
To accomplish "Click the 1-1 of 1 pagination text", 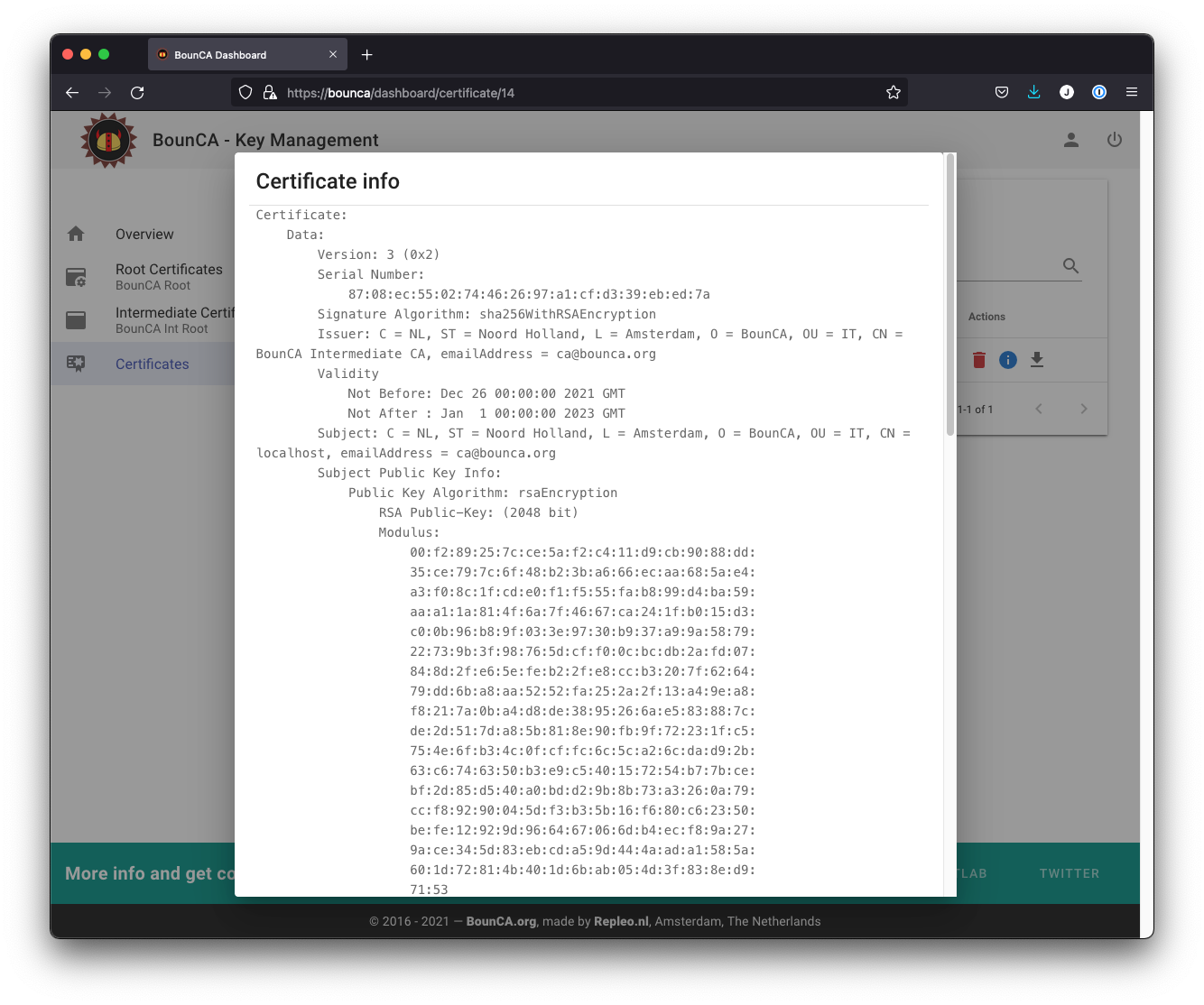I will pos(975,410).
